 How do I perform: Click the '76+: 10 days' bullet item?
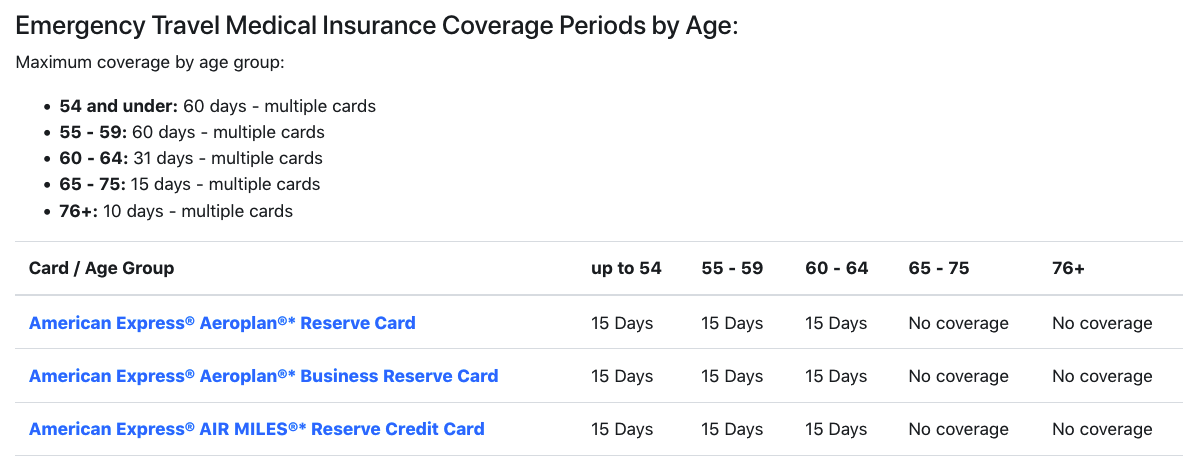(176, 211)
